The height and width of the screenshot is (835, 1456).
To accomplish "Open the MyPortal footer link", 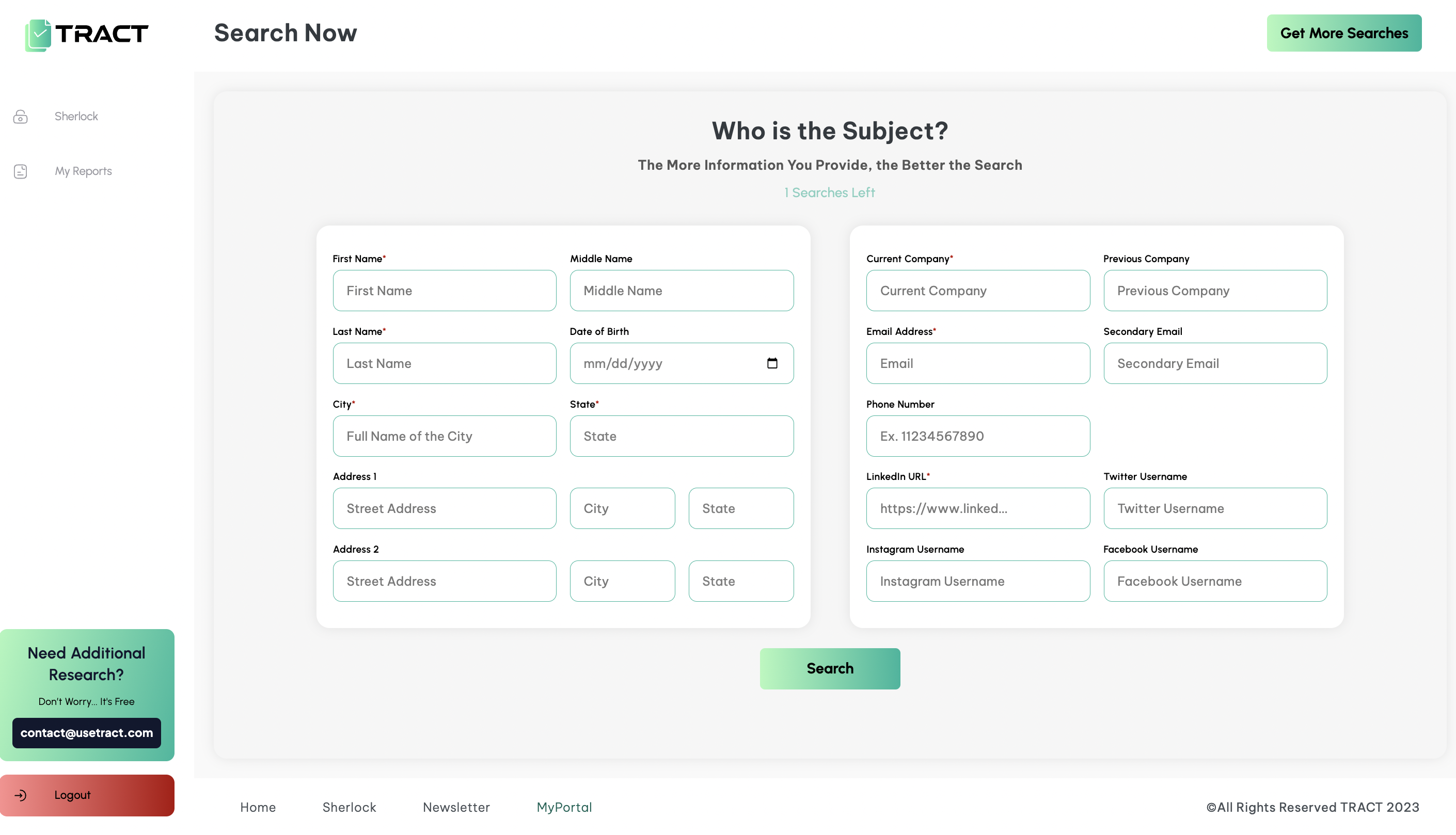I will click(564, 807).
